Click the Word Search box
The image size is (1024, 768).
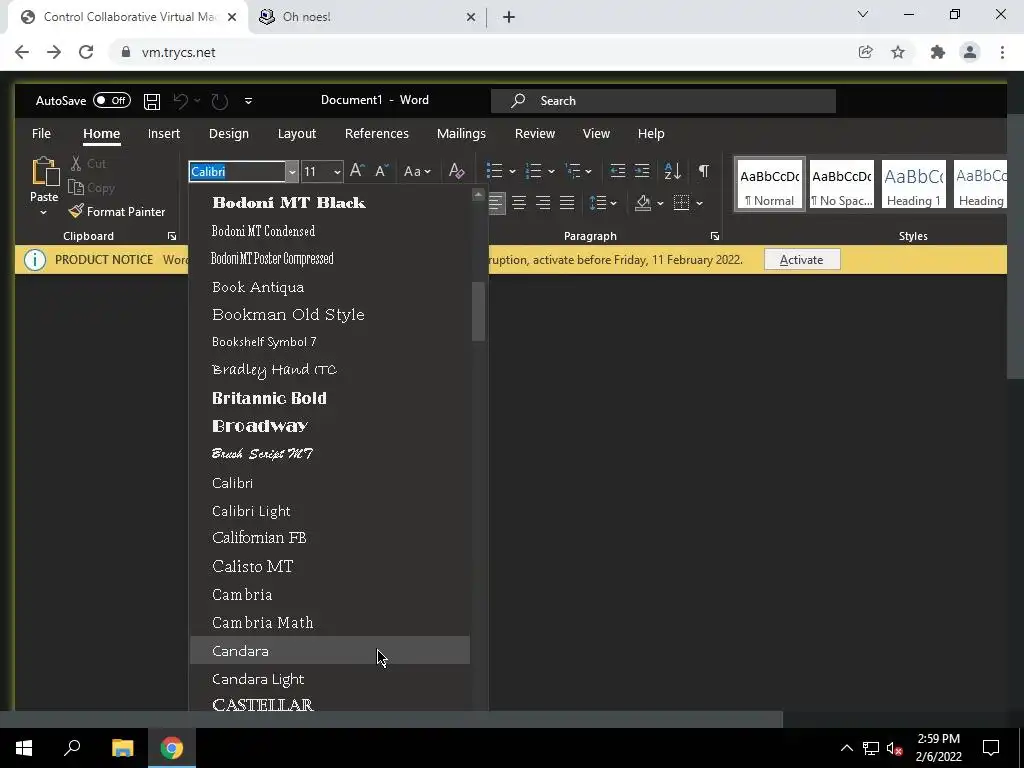(663, 101)
